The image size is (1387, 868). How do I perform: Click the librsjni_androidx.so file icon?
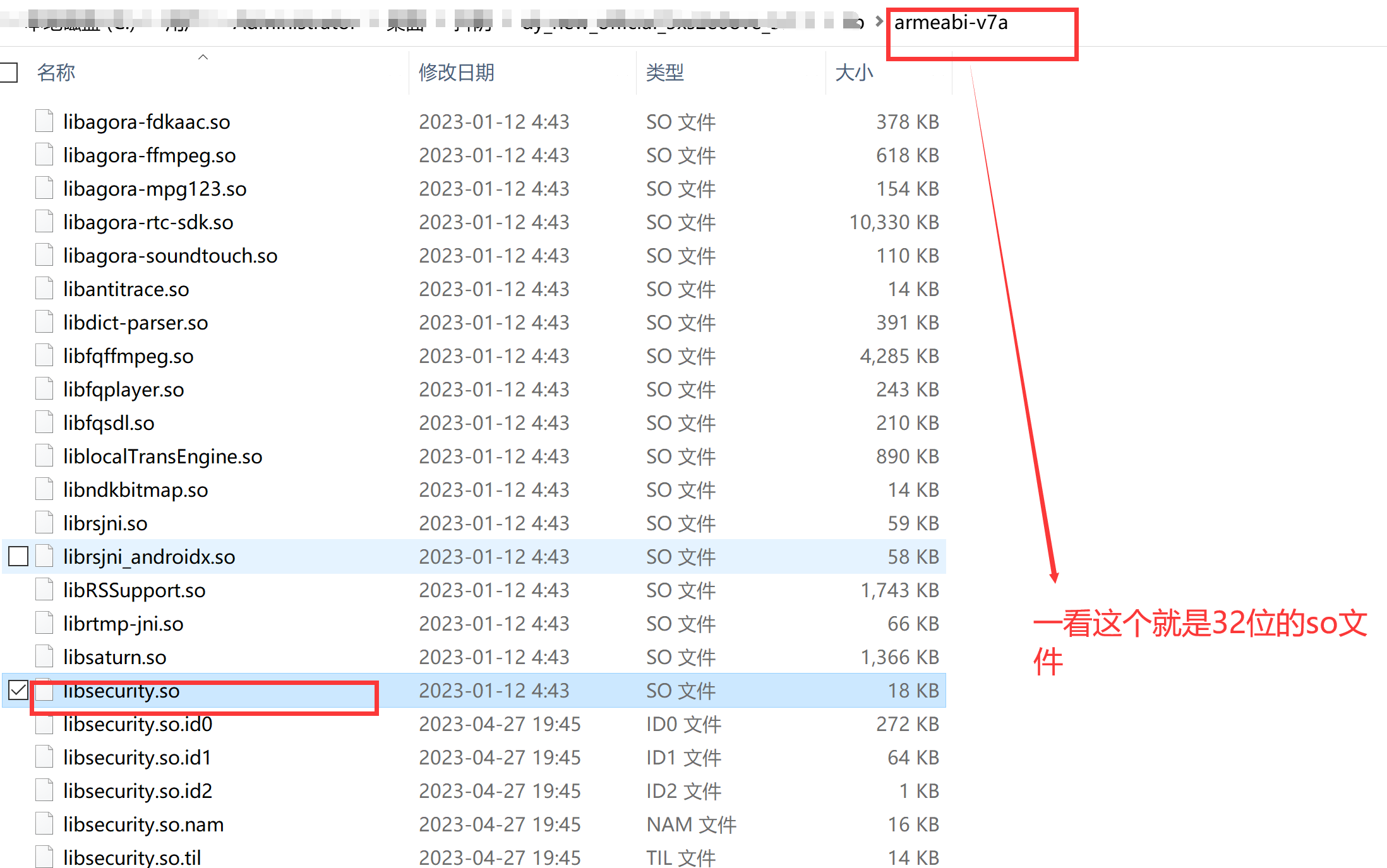44,556
